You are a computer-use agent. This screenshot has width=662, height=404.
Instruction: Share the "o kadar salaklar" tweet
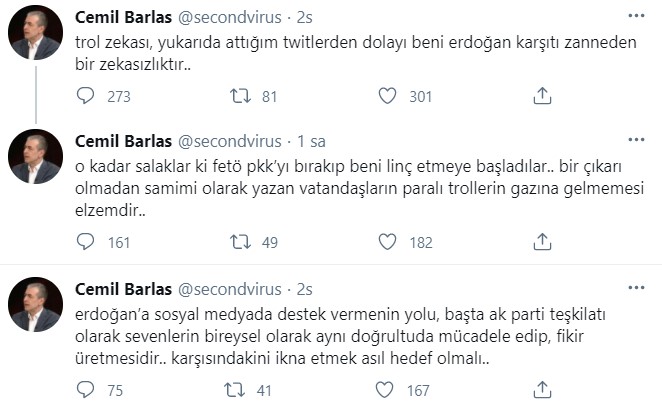[542, 241]
